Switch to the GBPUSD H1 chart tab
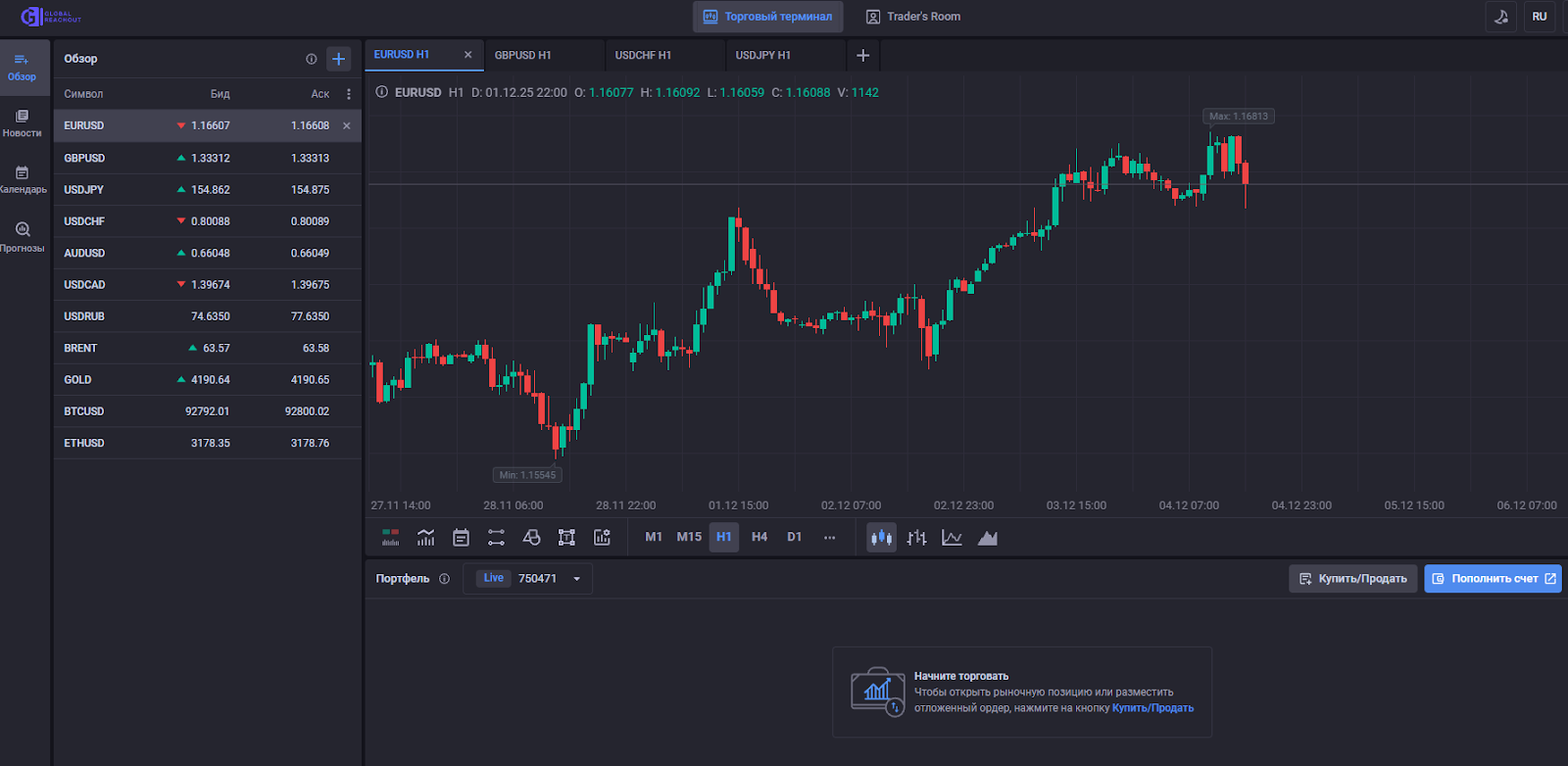The width and height of the screenshot is (1568, 766). (523, 56)
